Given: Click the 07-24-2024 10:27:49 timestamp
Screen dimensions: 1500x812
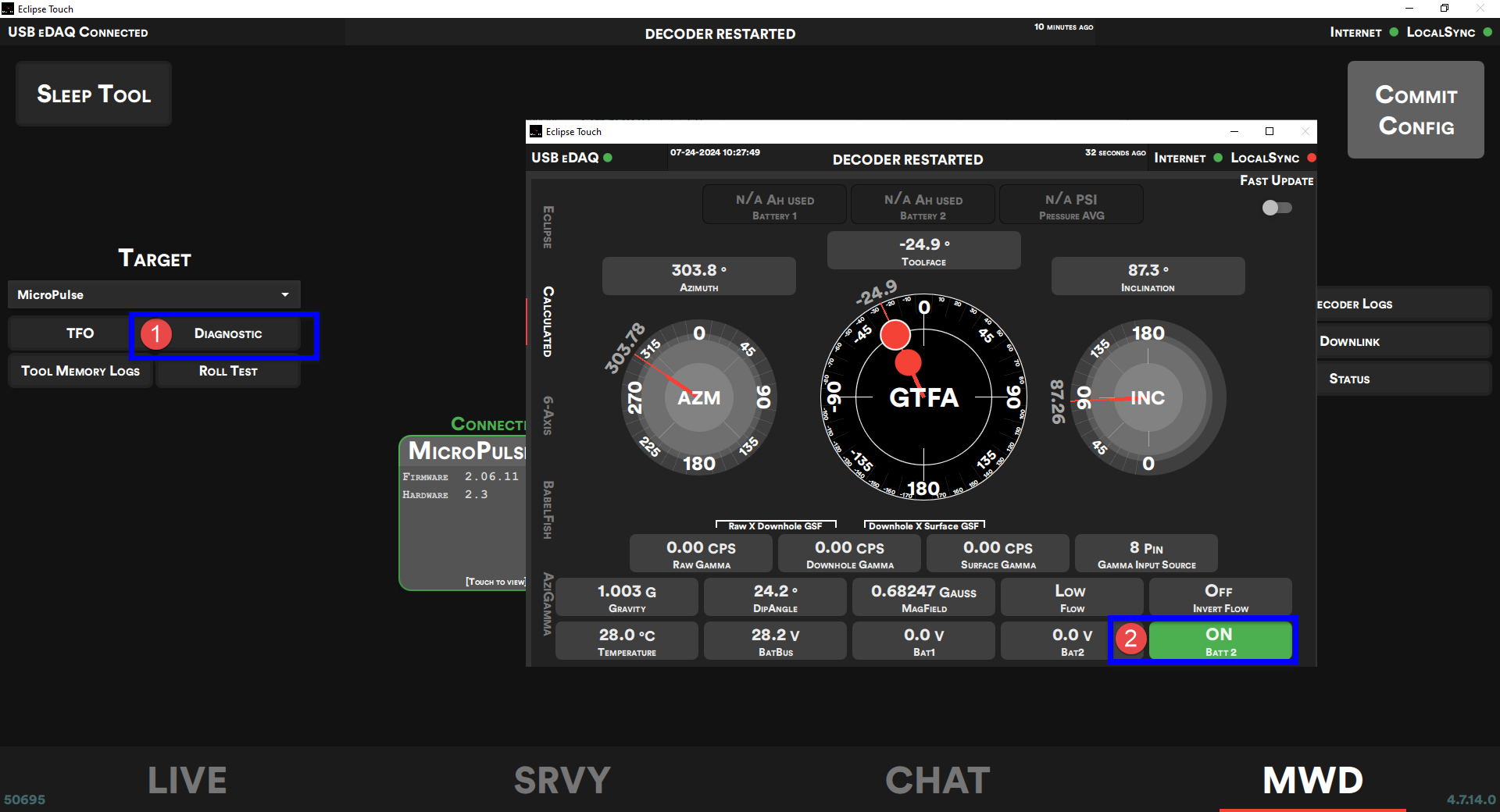Looking at the screenshot, I should 715,152.
